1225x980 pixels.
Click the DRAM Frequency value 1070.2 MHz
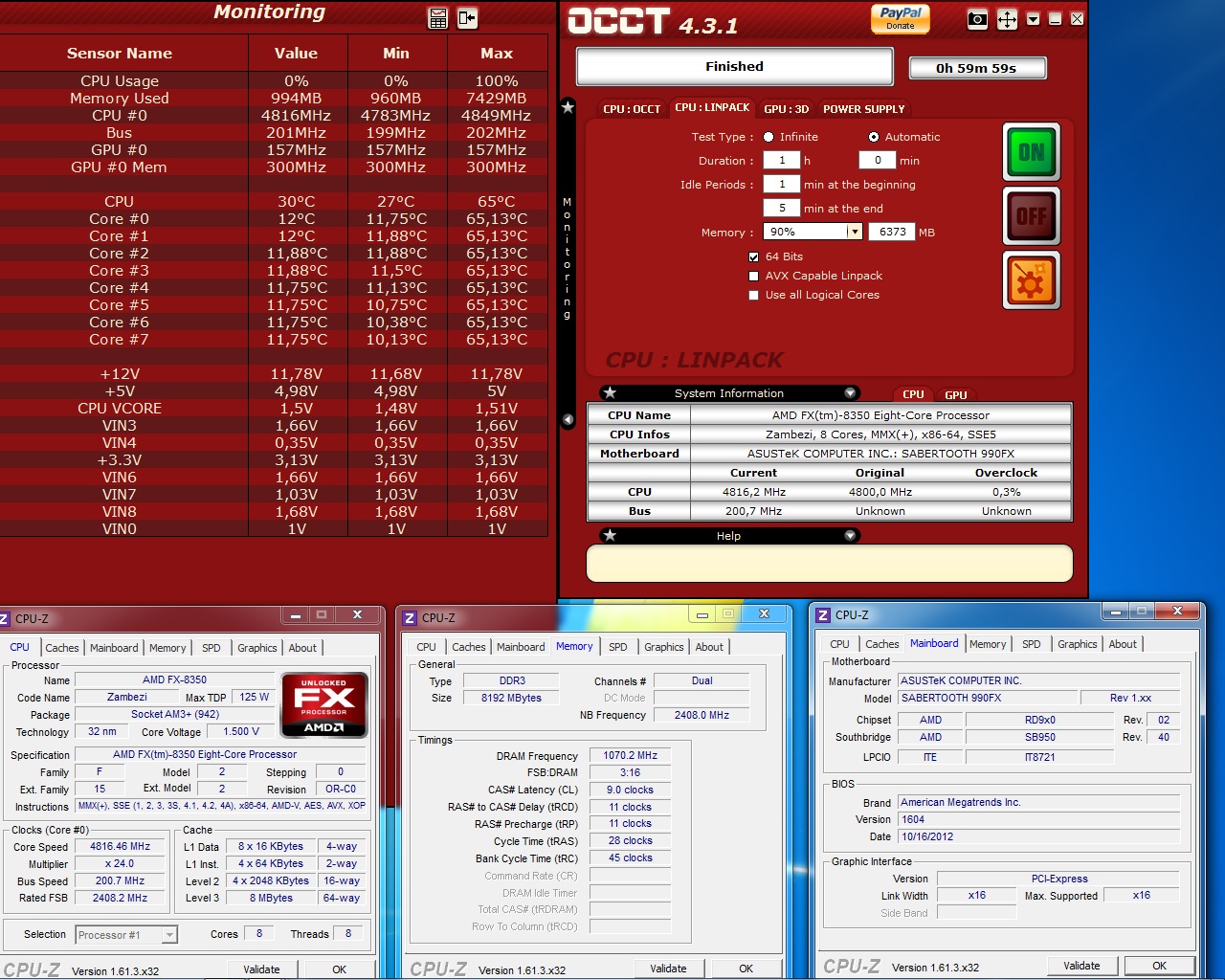631,756
